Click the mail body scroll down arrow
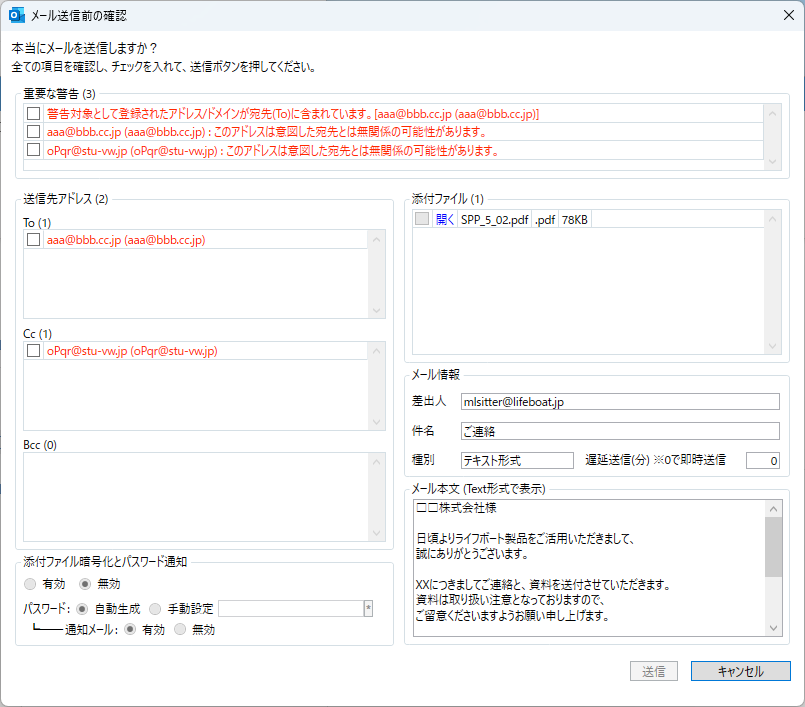Screen dimensions: 805x707 (773, 627)
